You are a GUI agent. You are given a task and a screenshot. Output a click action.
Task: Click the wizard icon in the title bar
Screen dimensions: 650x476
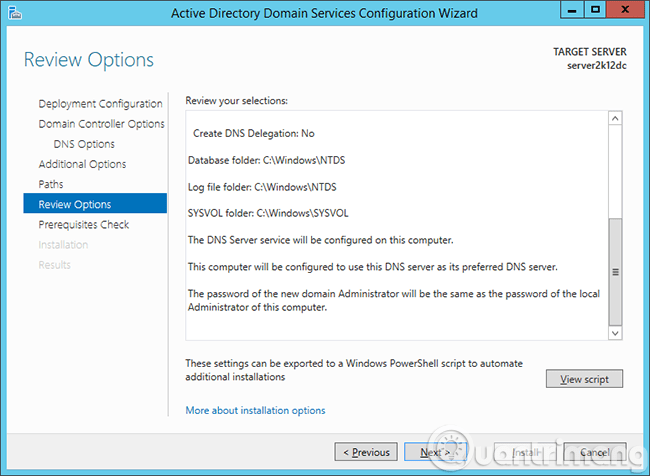point(14,13)
